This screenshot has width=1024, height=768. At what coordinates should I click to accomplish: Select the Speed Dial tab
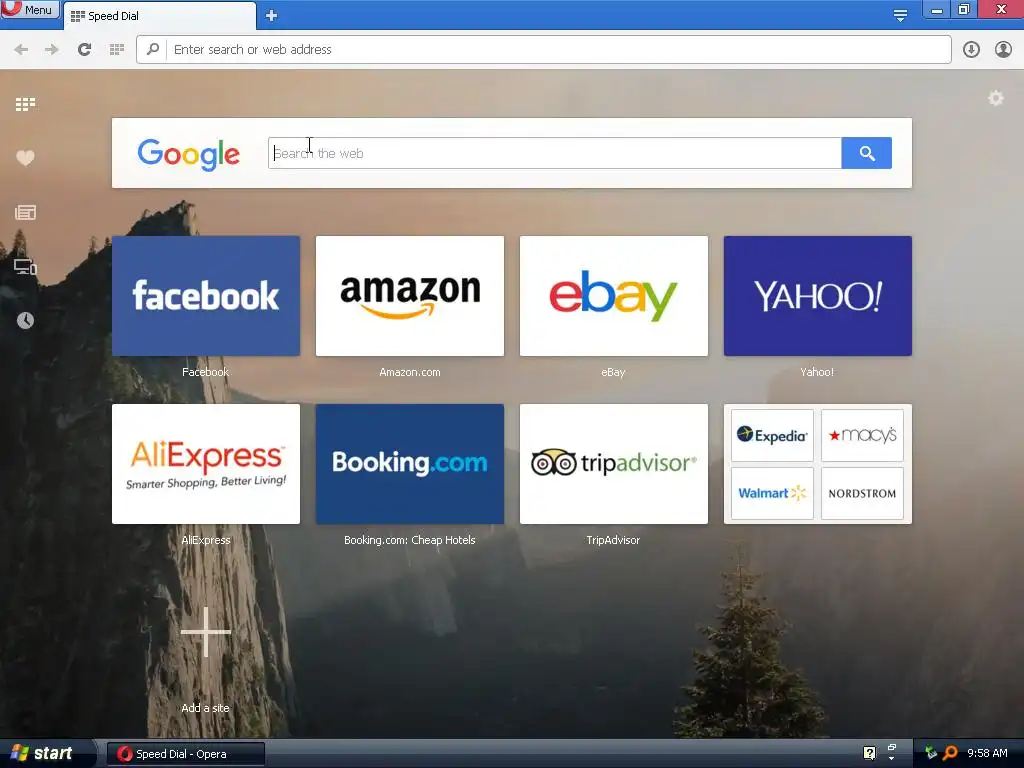pos(159,16)
